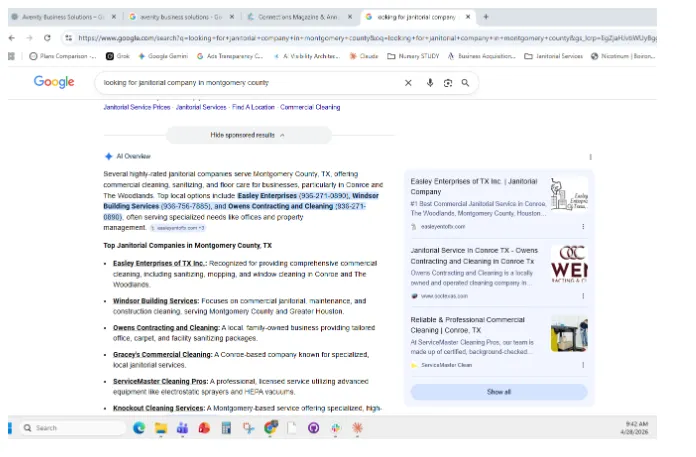The width and height of the screenshot is (696, 457).
Task: Open options for Easley Enterprises source card
Action: pyautogui.click(x=583, y=227)
